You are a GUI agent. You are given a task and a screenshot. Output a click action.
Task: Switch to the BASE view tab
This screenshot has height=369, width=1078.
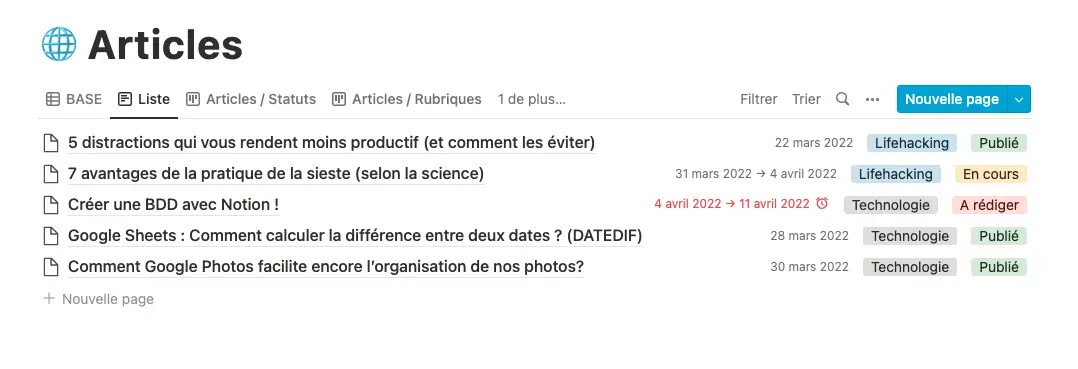point(74,99)
